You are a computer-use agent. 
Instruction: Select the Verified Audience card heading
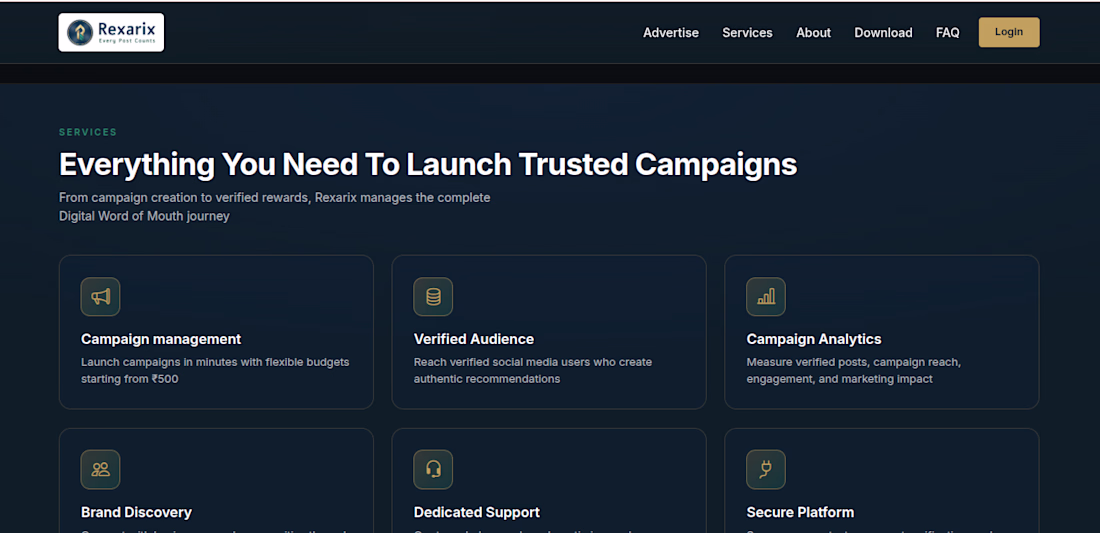pyautogui.click(x=474, y=339)
